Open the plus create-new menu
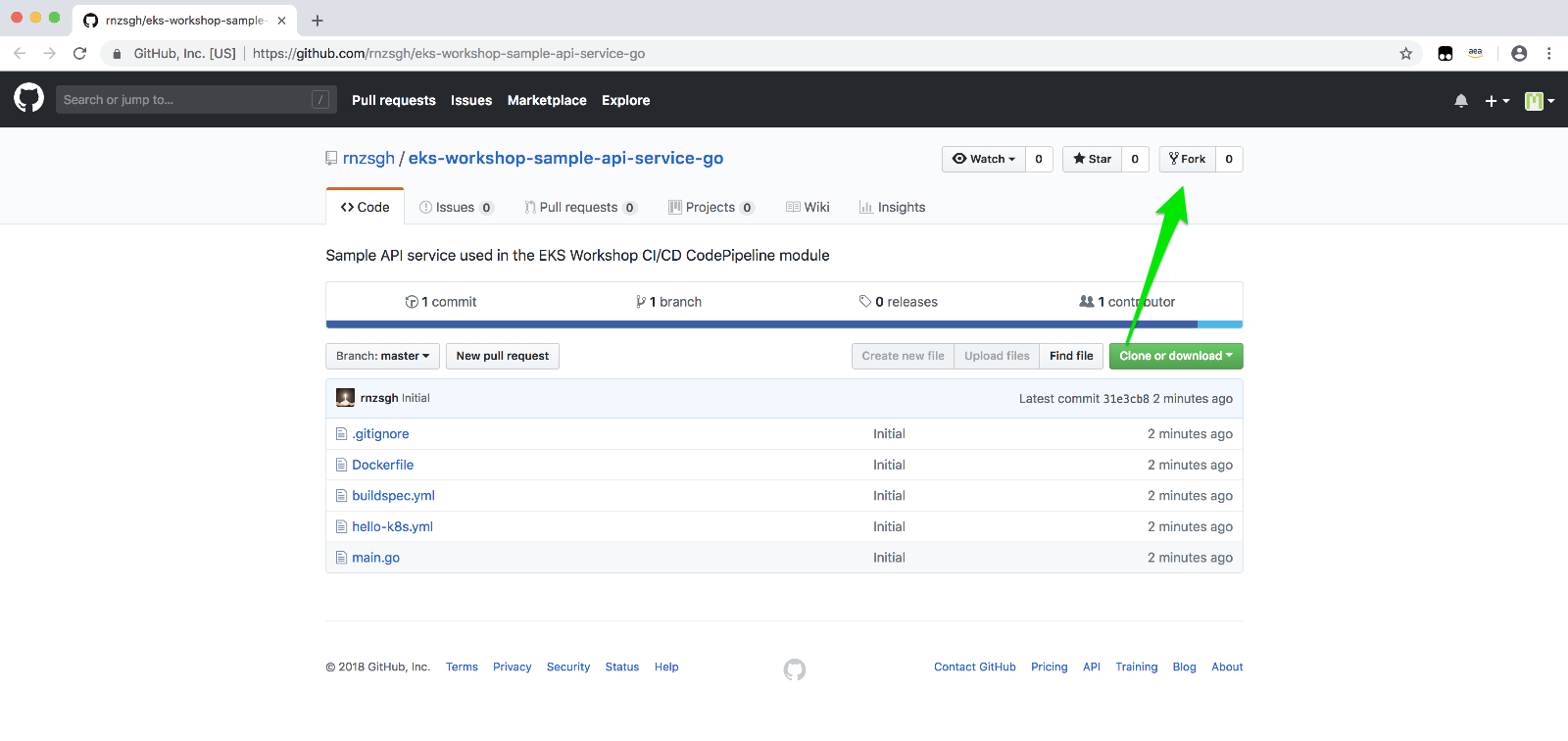This screenshot has height=741, width=1568. 1496,100
